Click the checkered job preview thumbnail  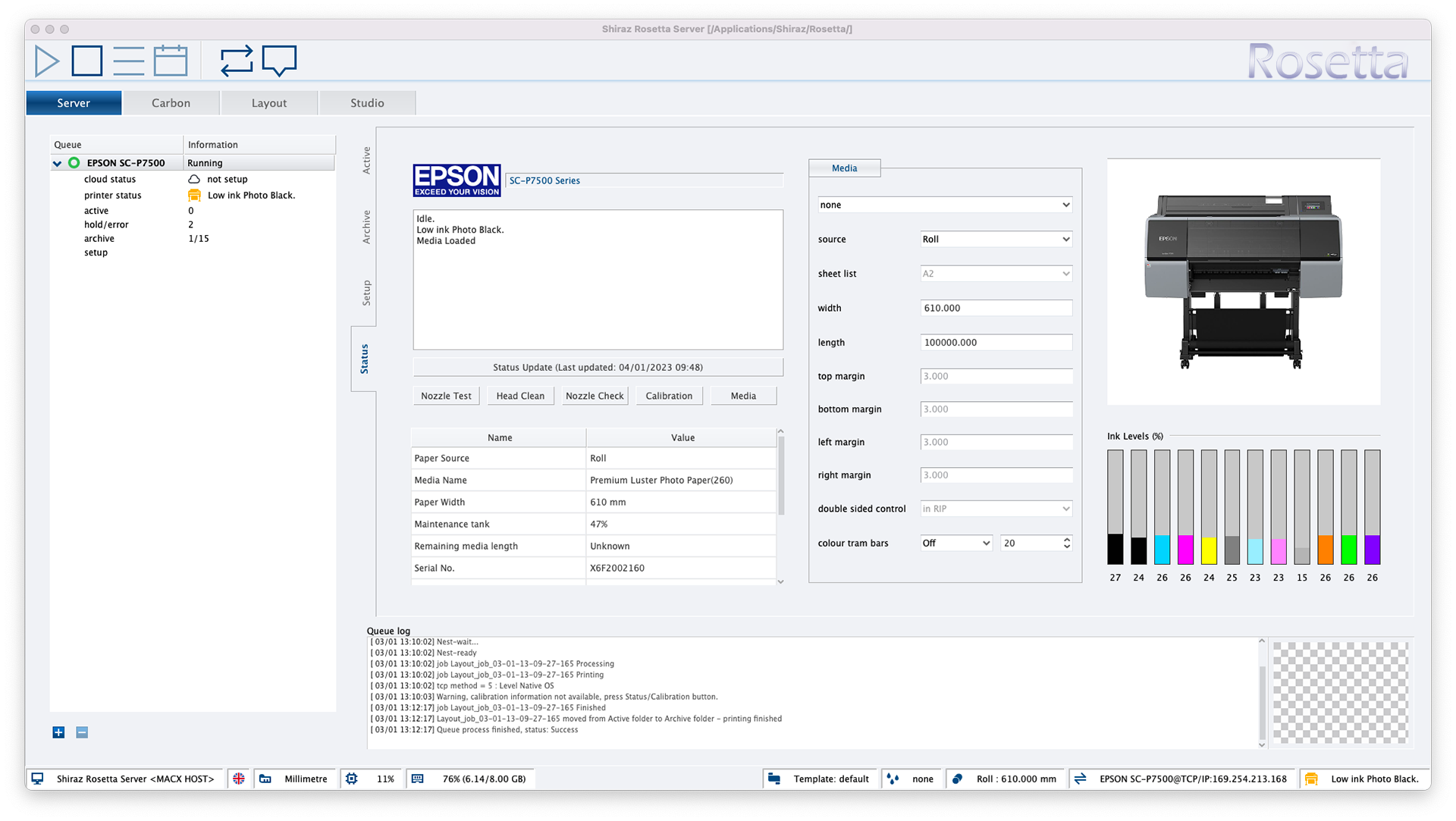1340,692
